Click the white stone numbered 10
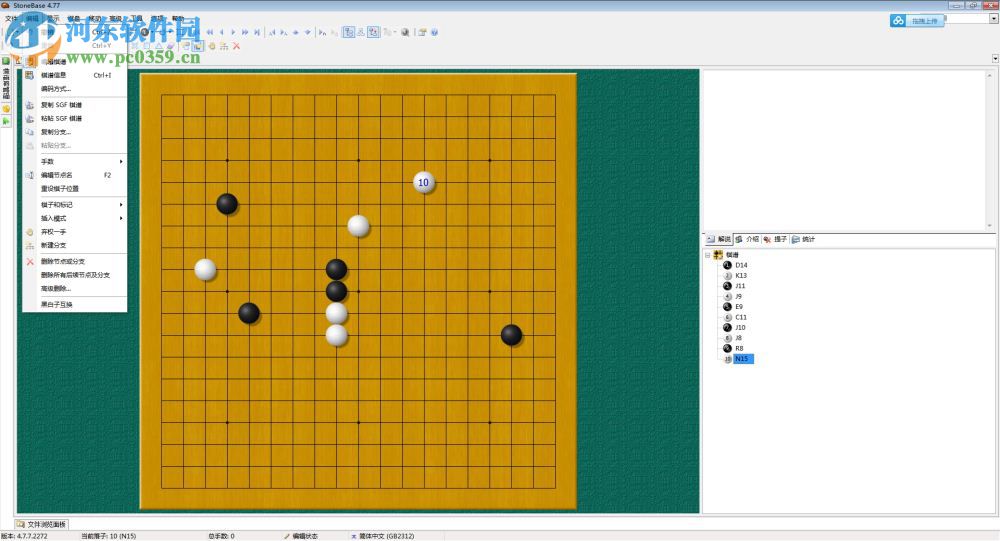1000x541 pixels. point(424,183)
